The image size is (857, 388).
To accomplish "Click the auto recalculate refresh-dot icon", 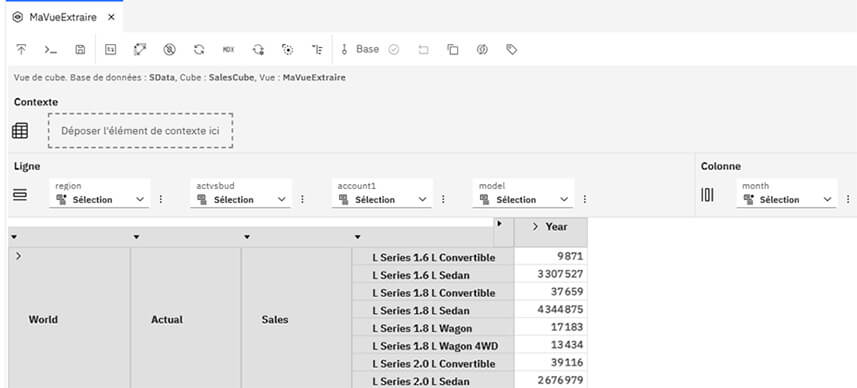I will coord(258,50).
